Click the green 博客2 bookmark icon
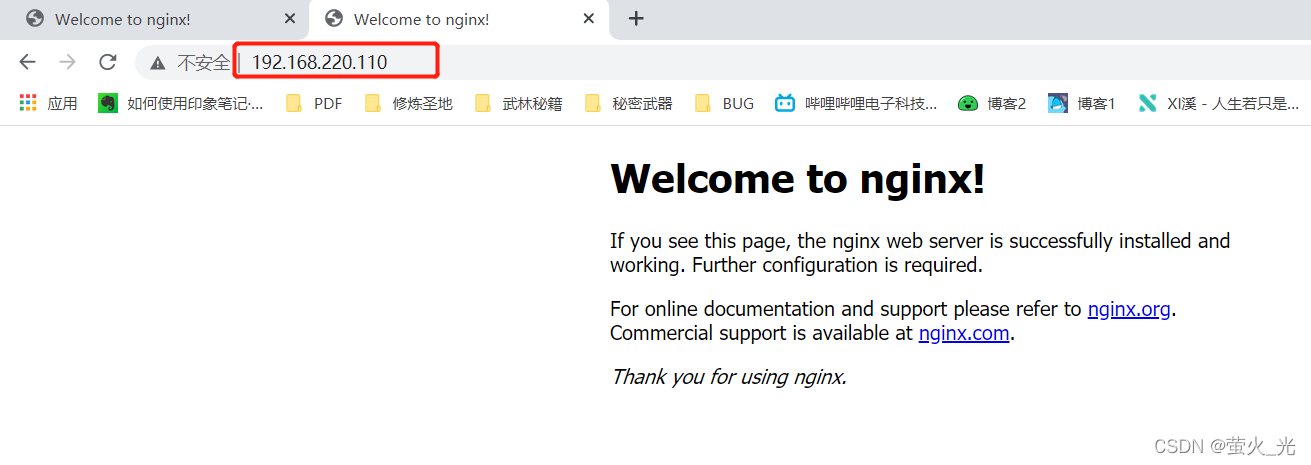This screenshot has width=1311, height=465. coord(967,102)
